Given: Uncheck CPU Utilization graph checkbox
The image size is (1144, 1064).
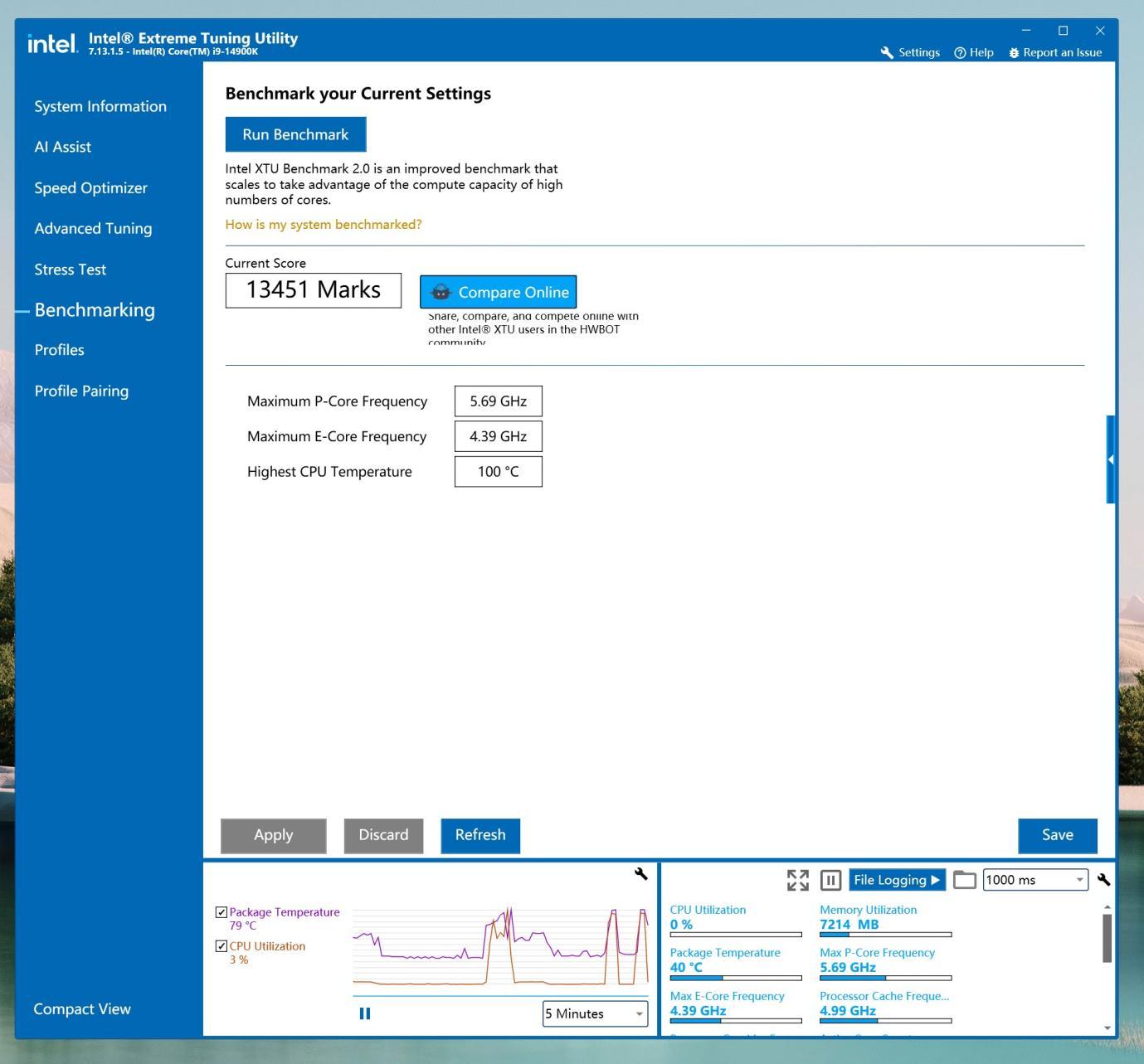Looking at the screenshot, I should (x=221, y=946).
